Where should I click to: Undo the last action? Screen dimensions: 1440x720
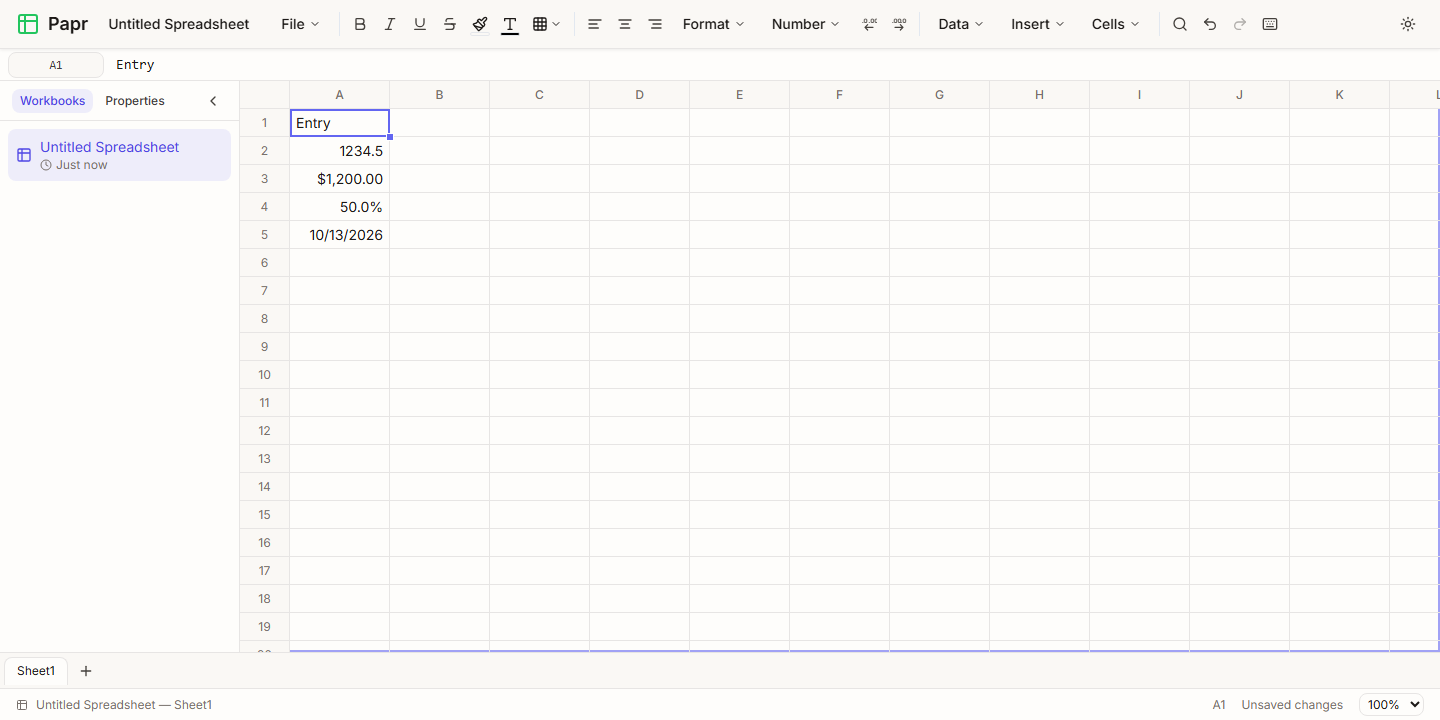click(1210, 24)
